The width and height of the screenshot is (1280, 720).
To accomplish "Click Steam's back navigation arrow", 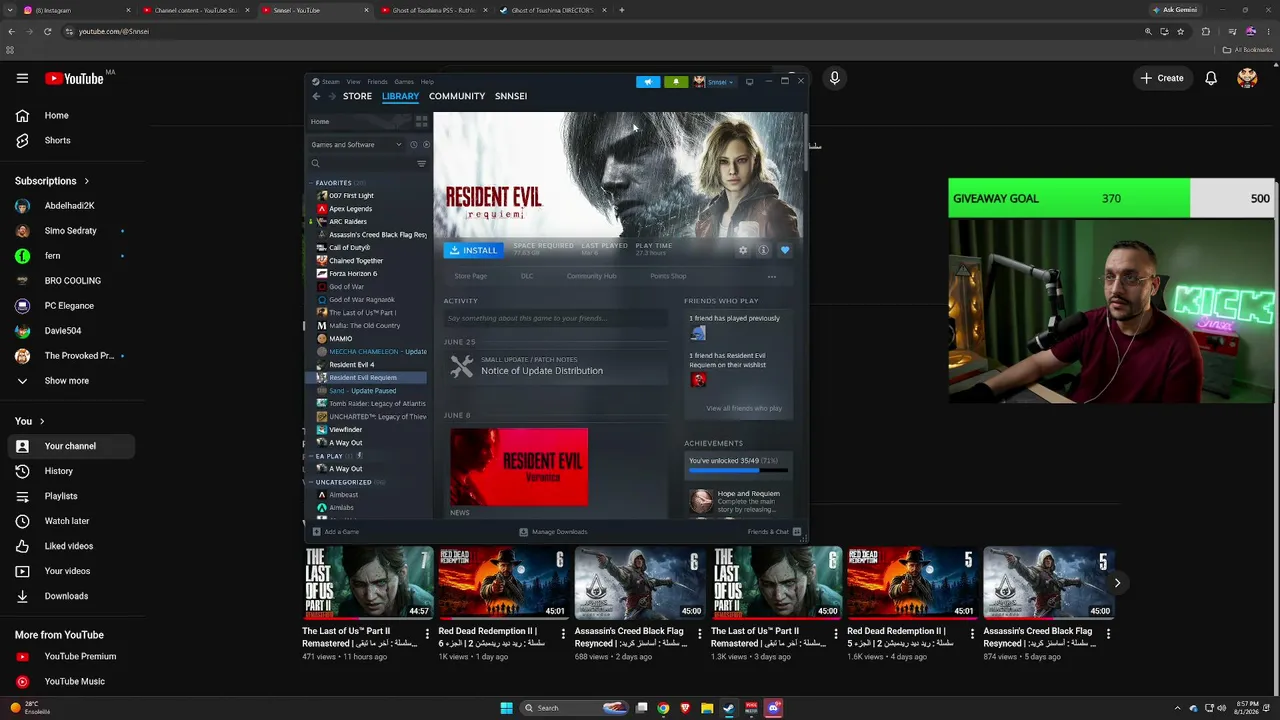I will pyautogui.click(x=316, y=96).
